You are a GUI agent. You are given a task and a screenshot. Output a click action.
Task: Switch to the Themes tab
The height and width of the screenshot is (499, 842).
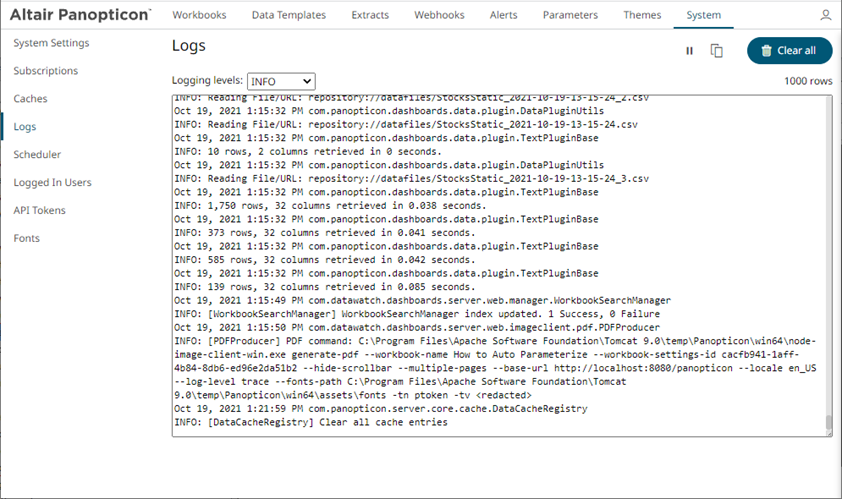point(641,16)
